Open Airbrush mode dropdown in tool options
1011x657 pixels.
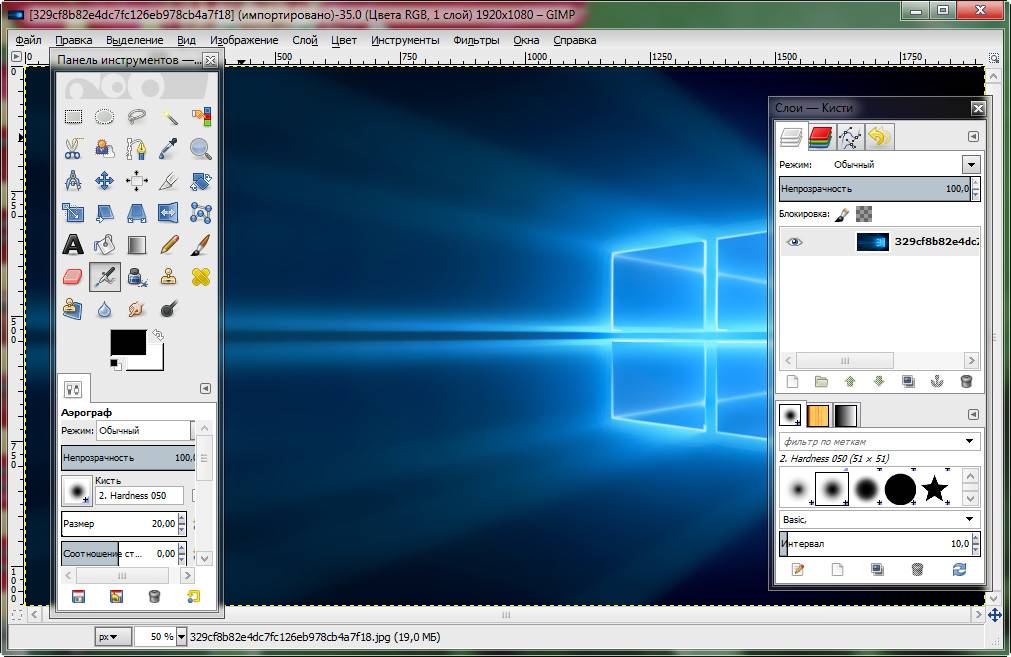[x=143, y=431]
